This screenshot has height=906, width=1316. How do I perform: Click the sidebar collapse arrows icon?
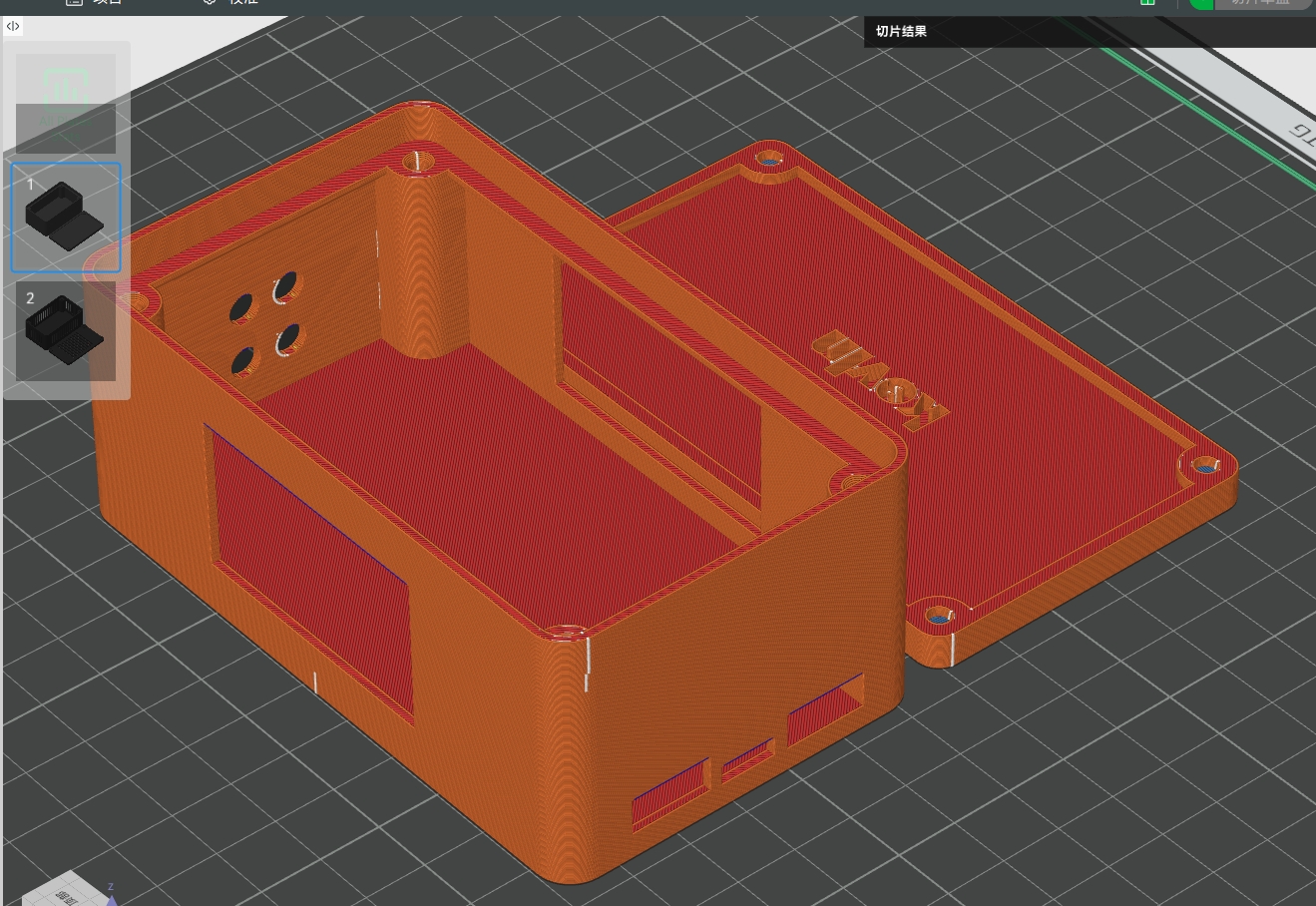tap(13, 26)
